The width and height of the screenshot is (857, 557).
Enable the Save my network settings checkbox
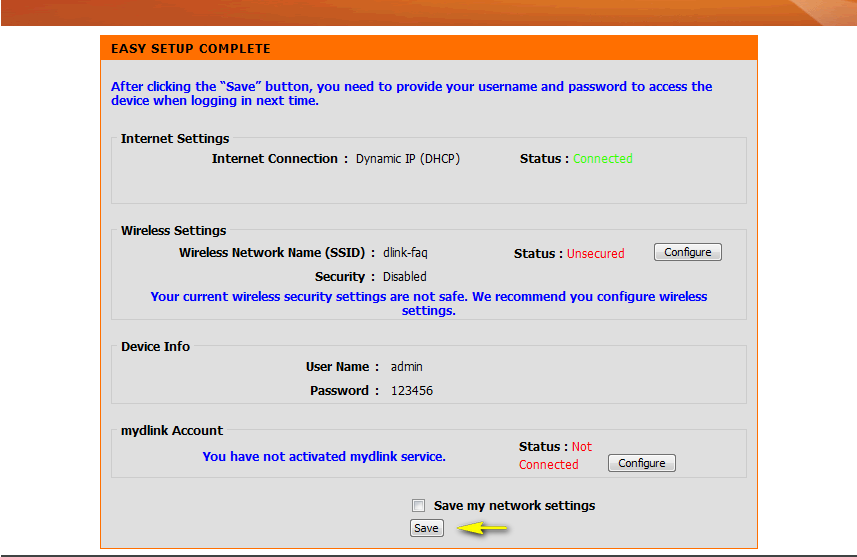(419, 506)
